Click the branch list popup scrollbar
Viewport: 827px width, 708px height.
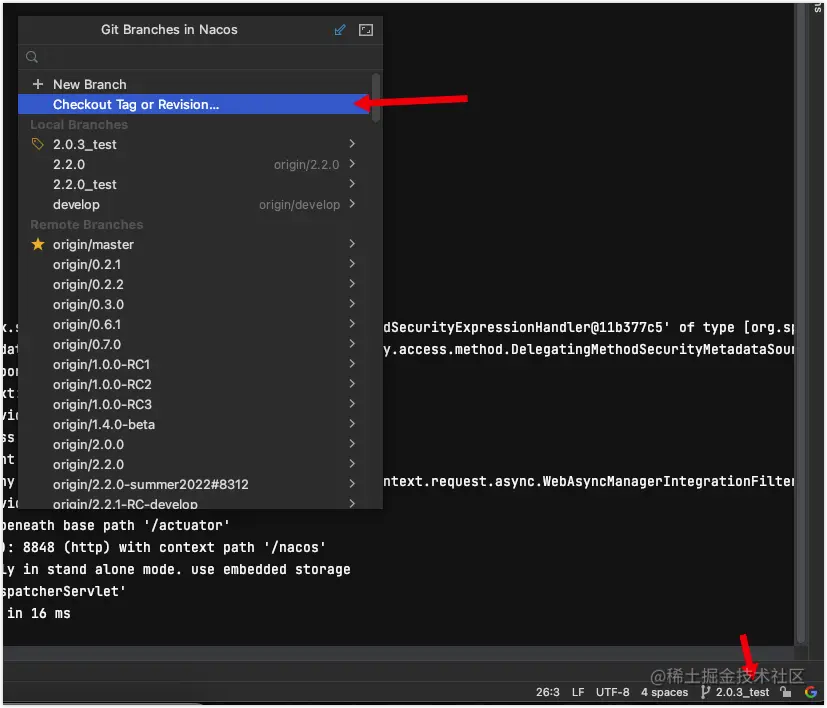(376, 98)
